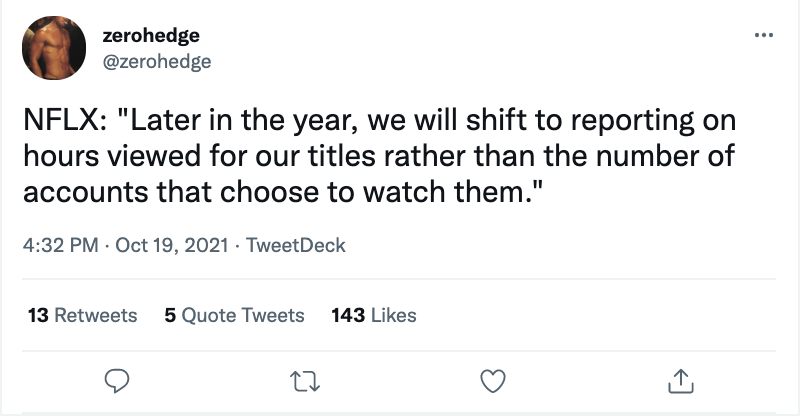Open the bold zerohedge display name
Screen dimensions: 802x416
151,35
